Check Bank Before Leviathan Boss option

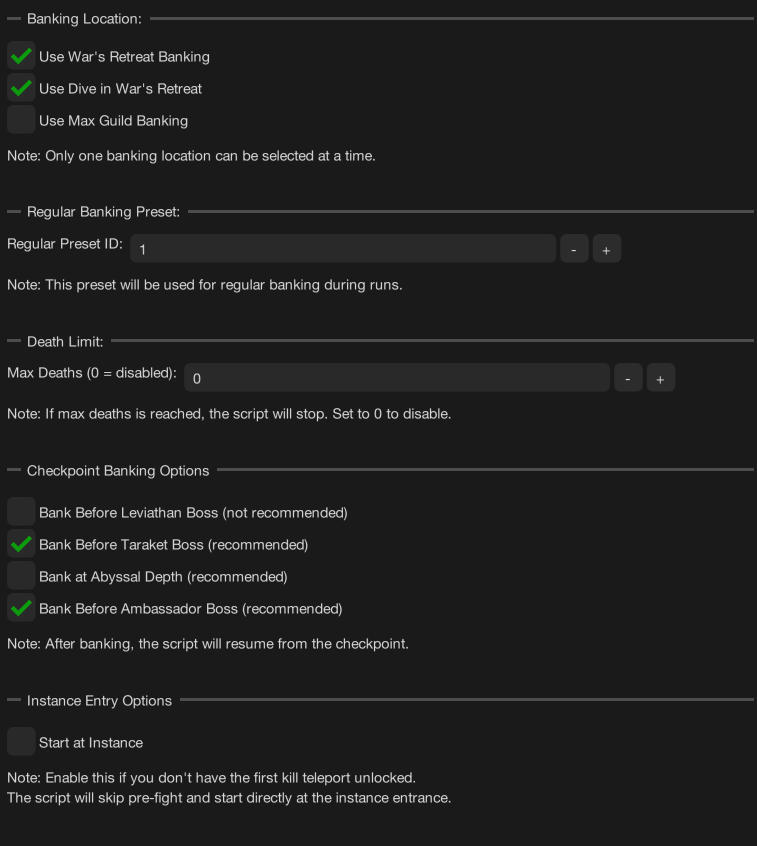(x=21, y=513)
